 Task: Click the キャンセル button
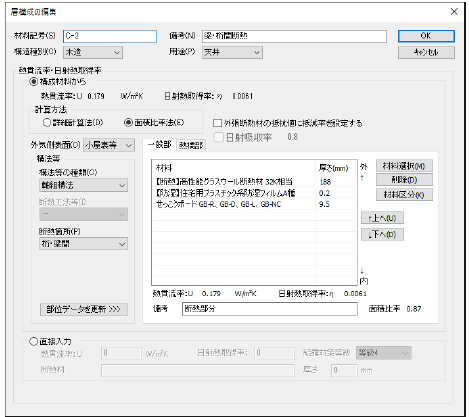point(426,52)
